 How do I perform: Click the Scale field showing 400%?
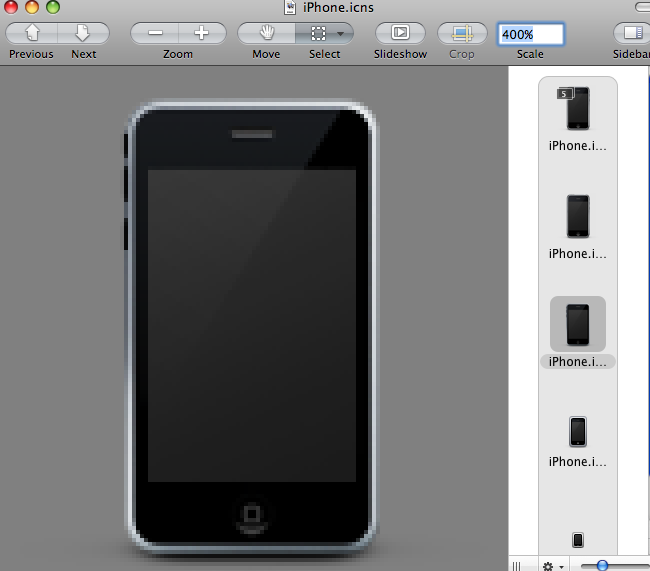click(531, 34)
